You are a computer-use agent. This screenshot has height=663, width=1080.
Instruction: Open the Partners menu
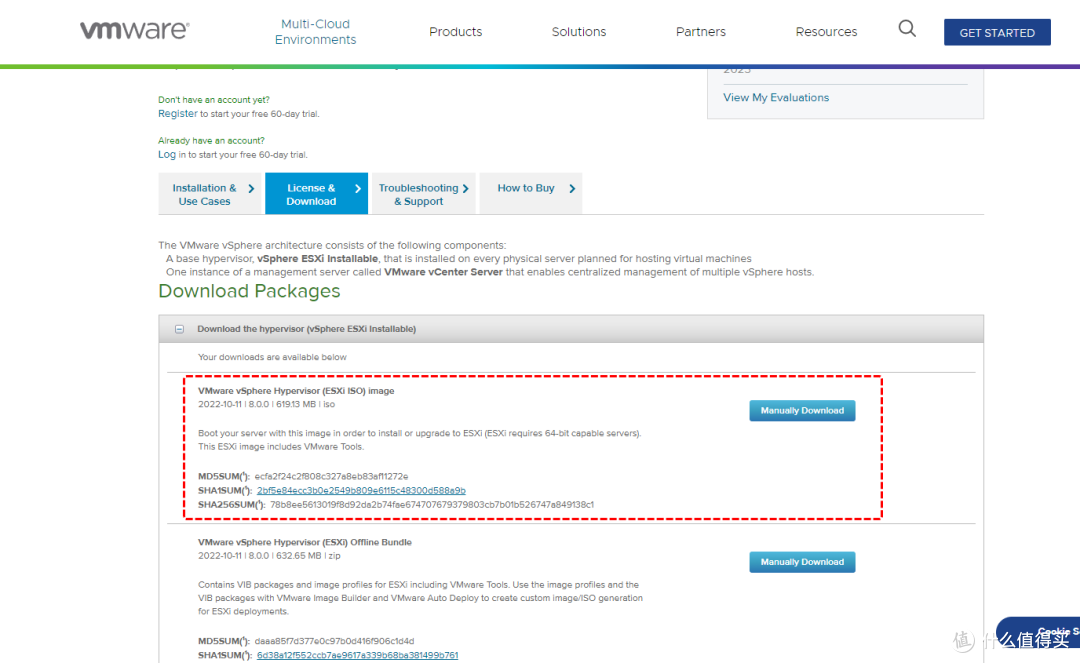pos(700,32)
